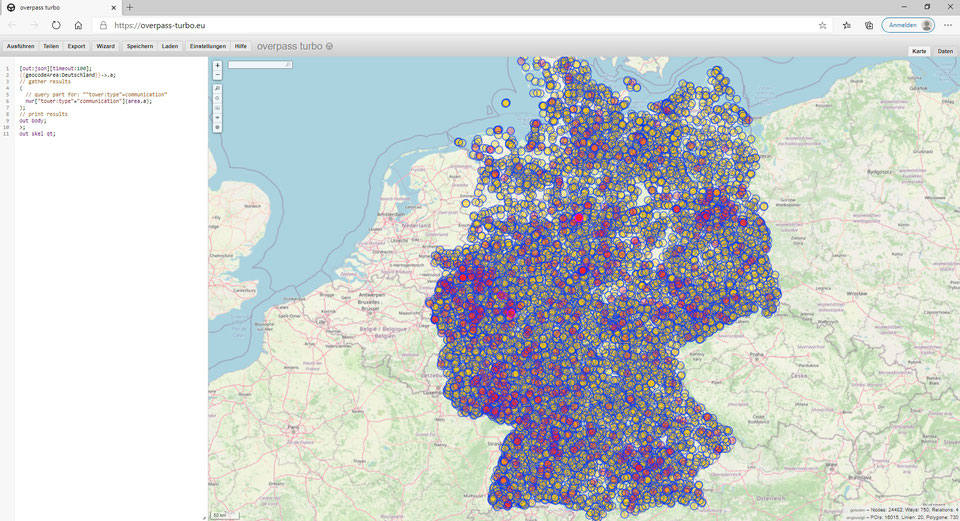Click the overpass turbo logo title
The image size is (960, 521).
click(295, 46)
